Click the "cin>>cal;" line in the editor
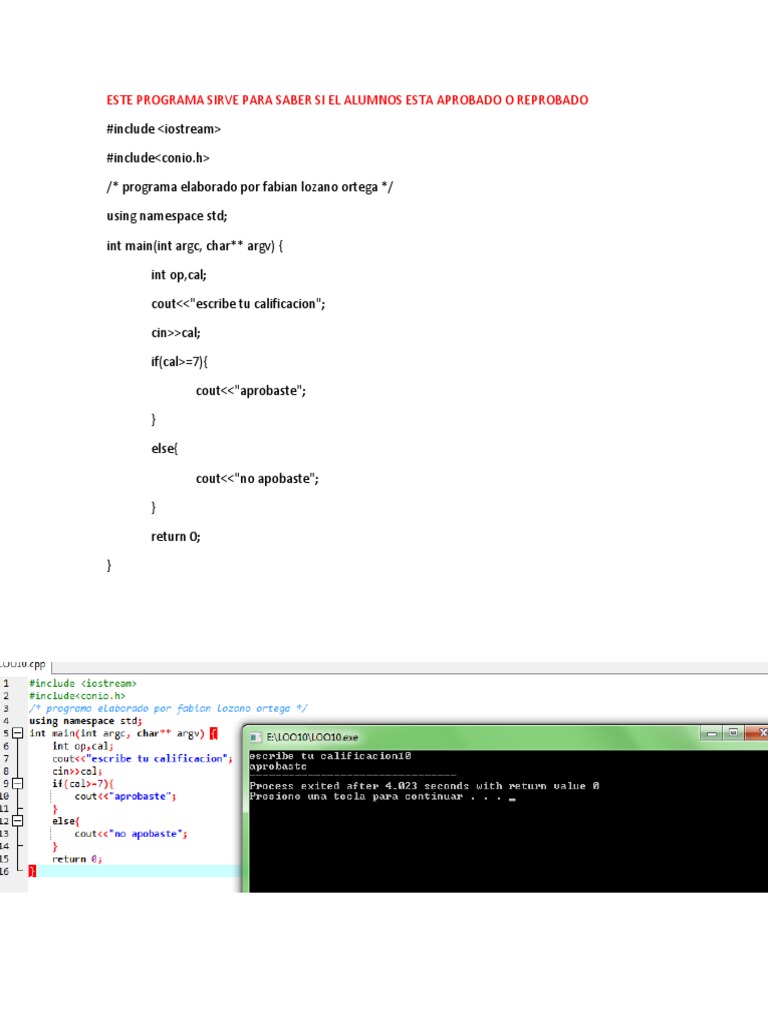The image size is (768, 1024). 77,771
